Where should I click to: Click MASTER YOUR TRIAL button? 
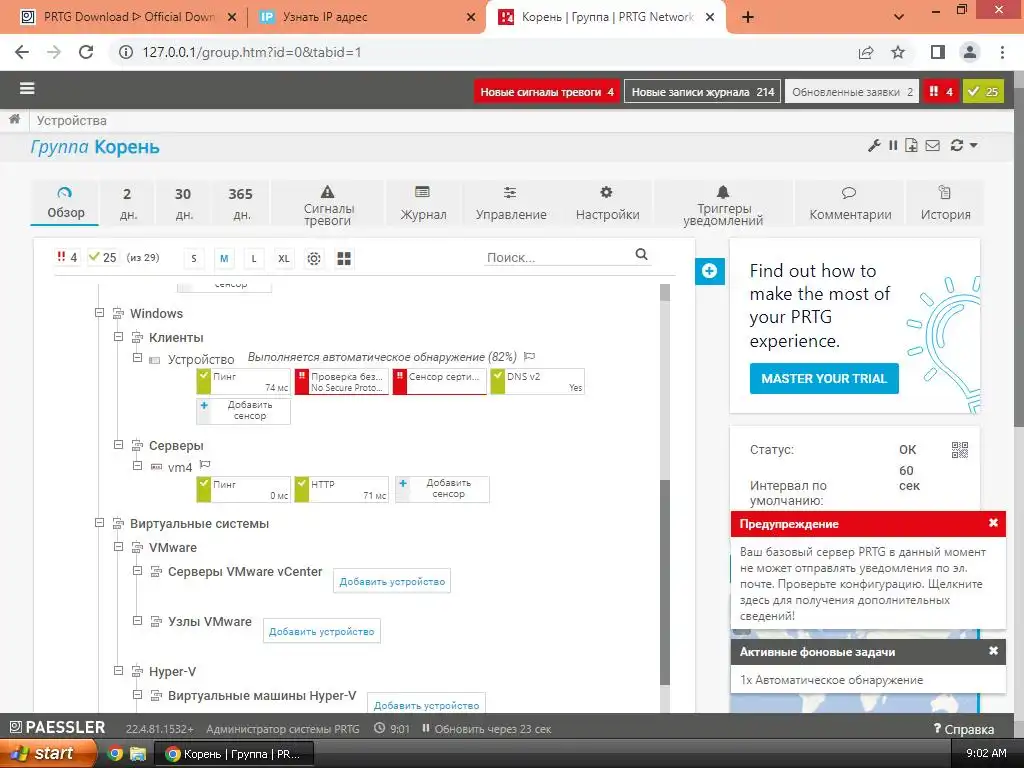(x=824, y=378)
